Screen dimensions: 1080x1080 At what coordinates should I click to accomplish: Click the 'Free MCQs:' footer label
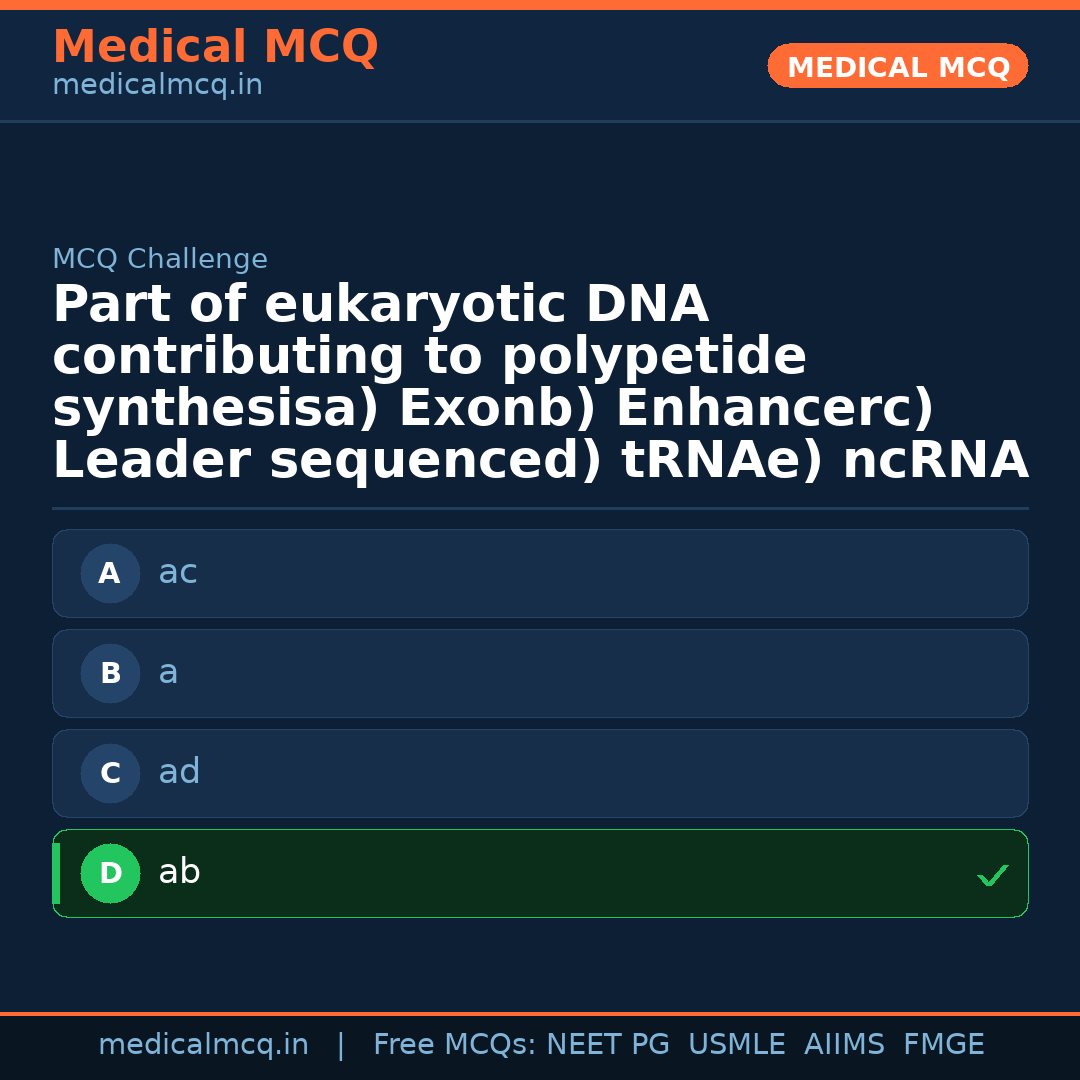tap(455, 1045)
